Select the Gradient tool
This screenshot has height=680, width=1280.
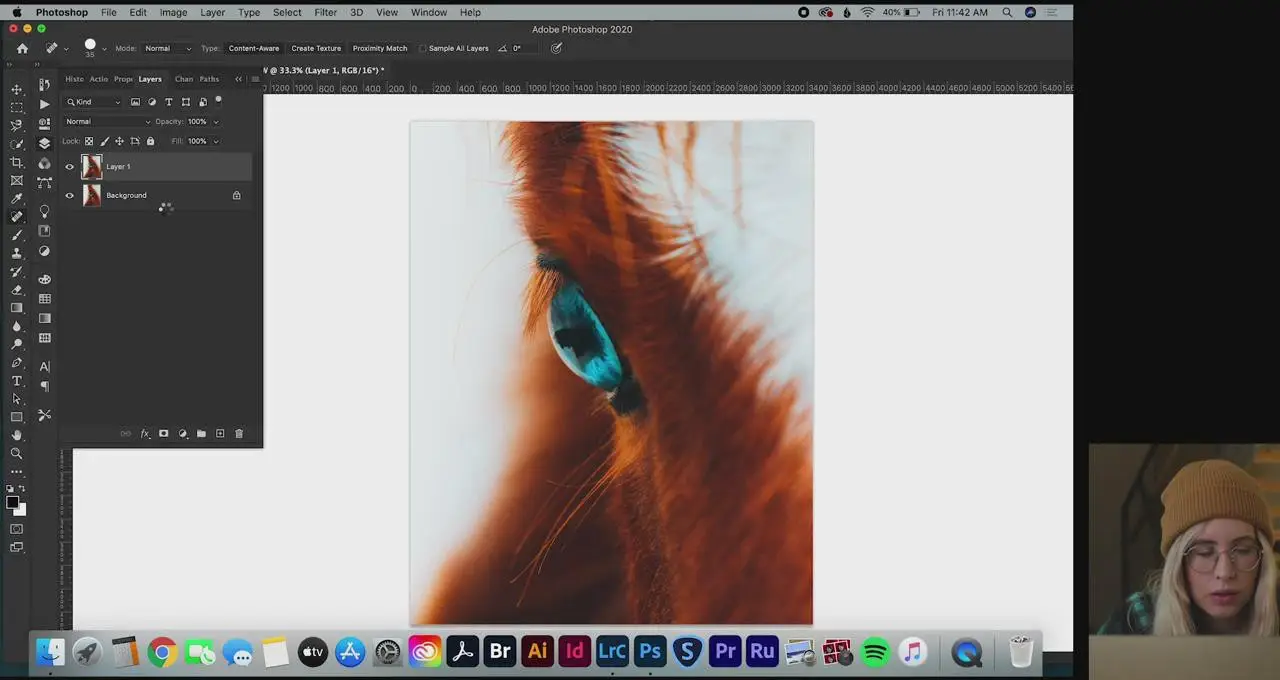pos(16,308)
